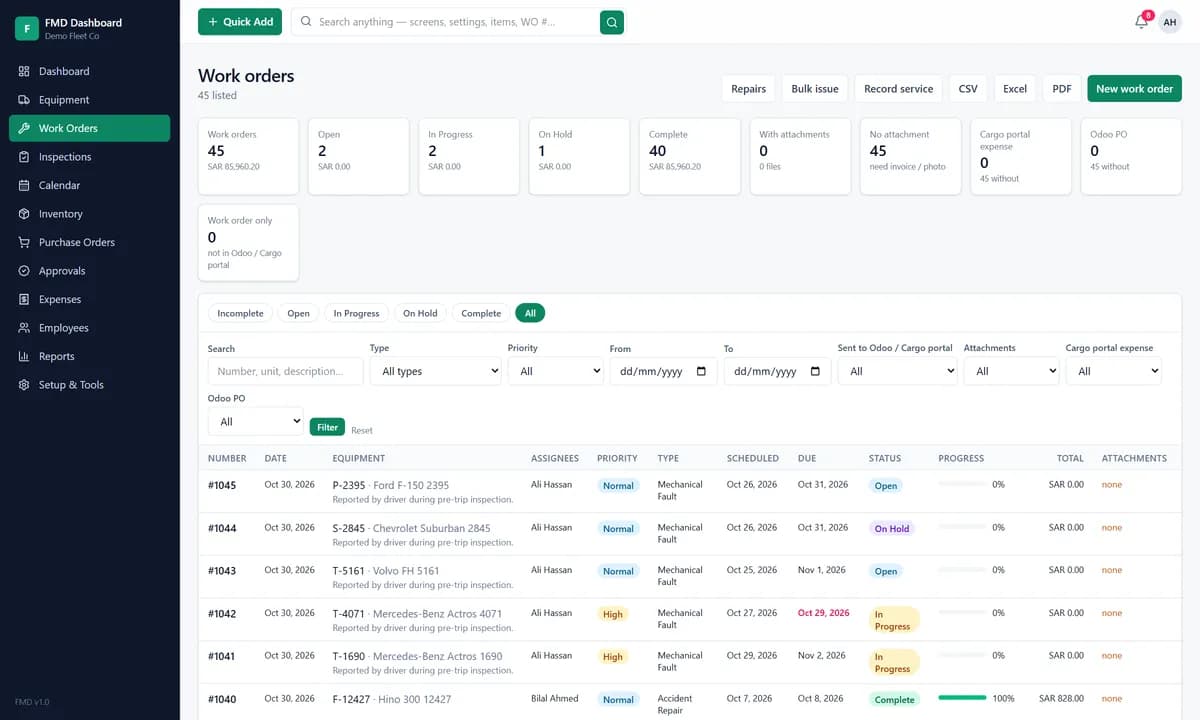
Task: Click the Approvals checkmark icon
Action: pos(24,271)
